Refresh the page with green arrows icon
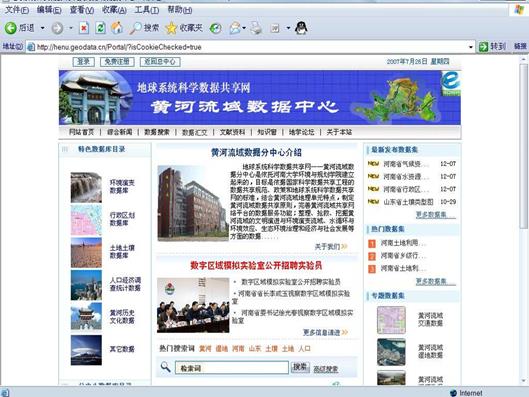This screenshot has width=529, height=397. click(100, 28)
